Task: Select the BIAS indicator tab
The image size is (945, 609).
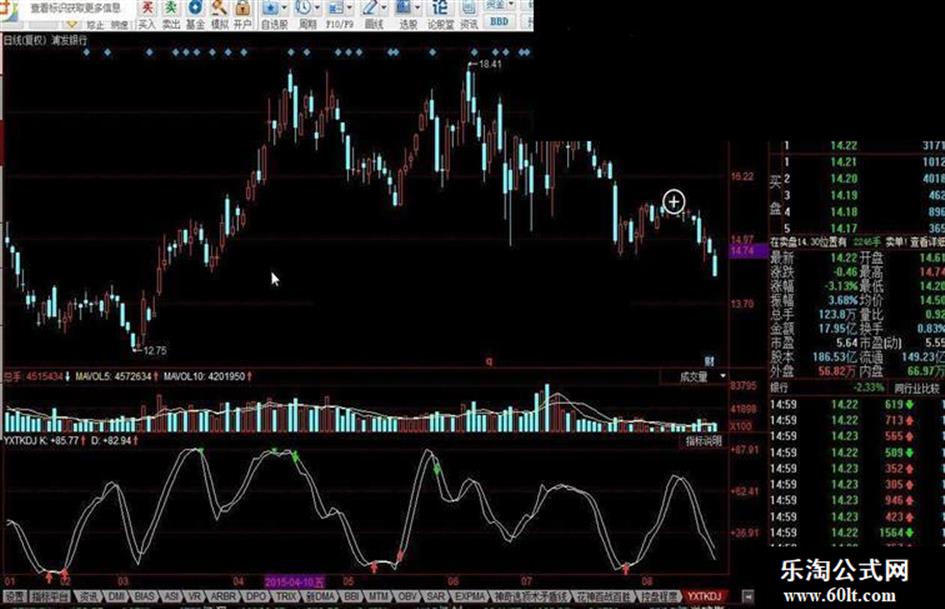Action: [x=145, y=596]
